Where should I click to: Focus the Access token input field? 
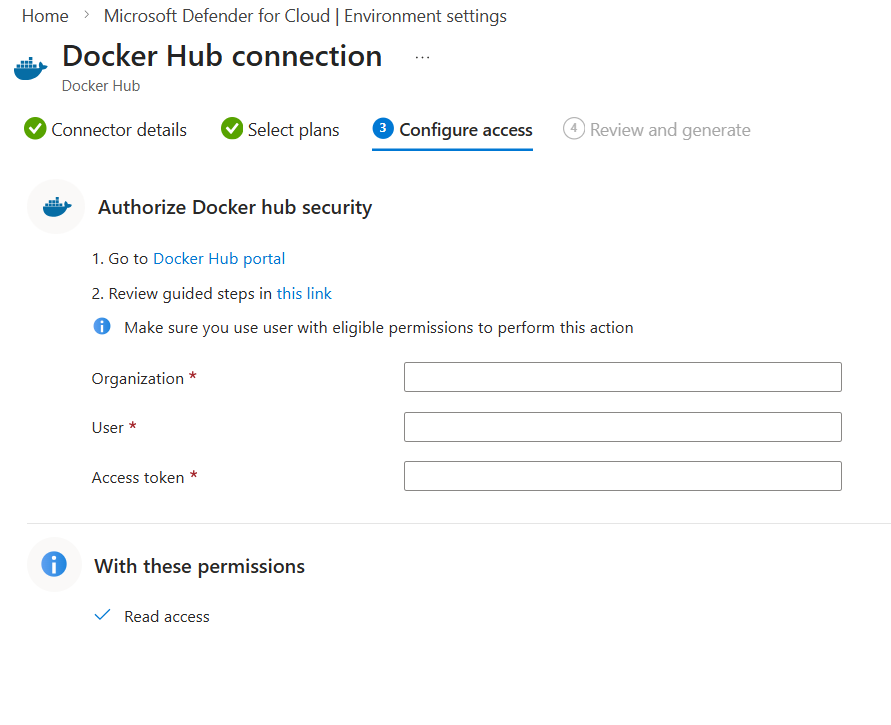pos(623,476)
